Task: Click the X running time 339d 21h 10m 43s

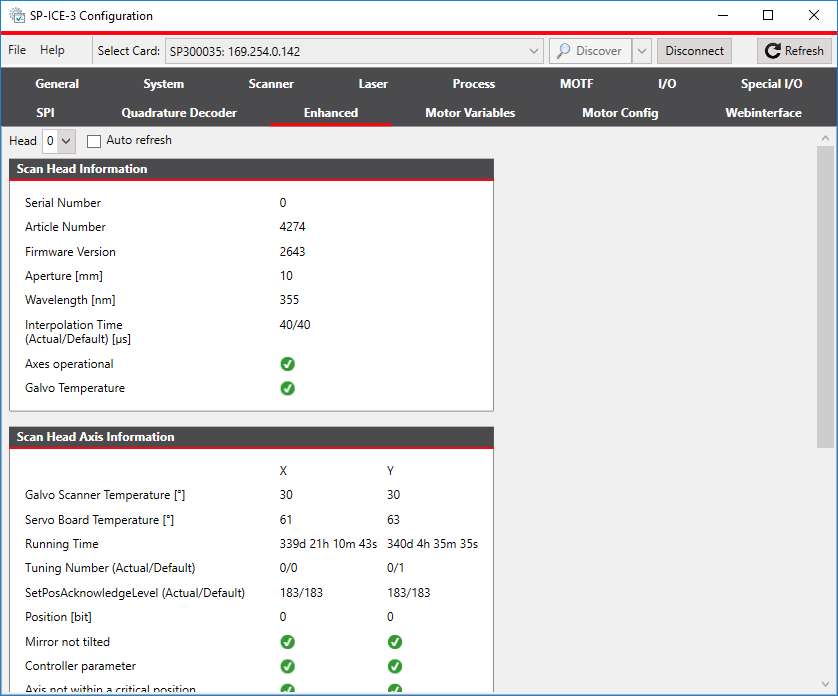Action: pos(328,544)
